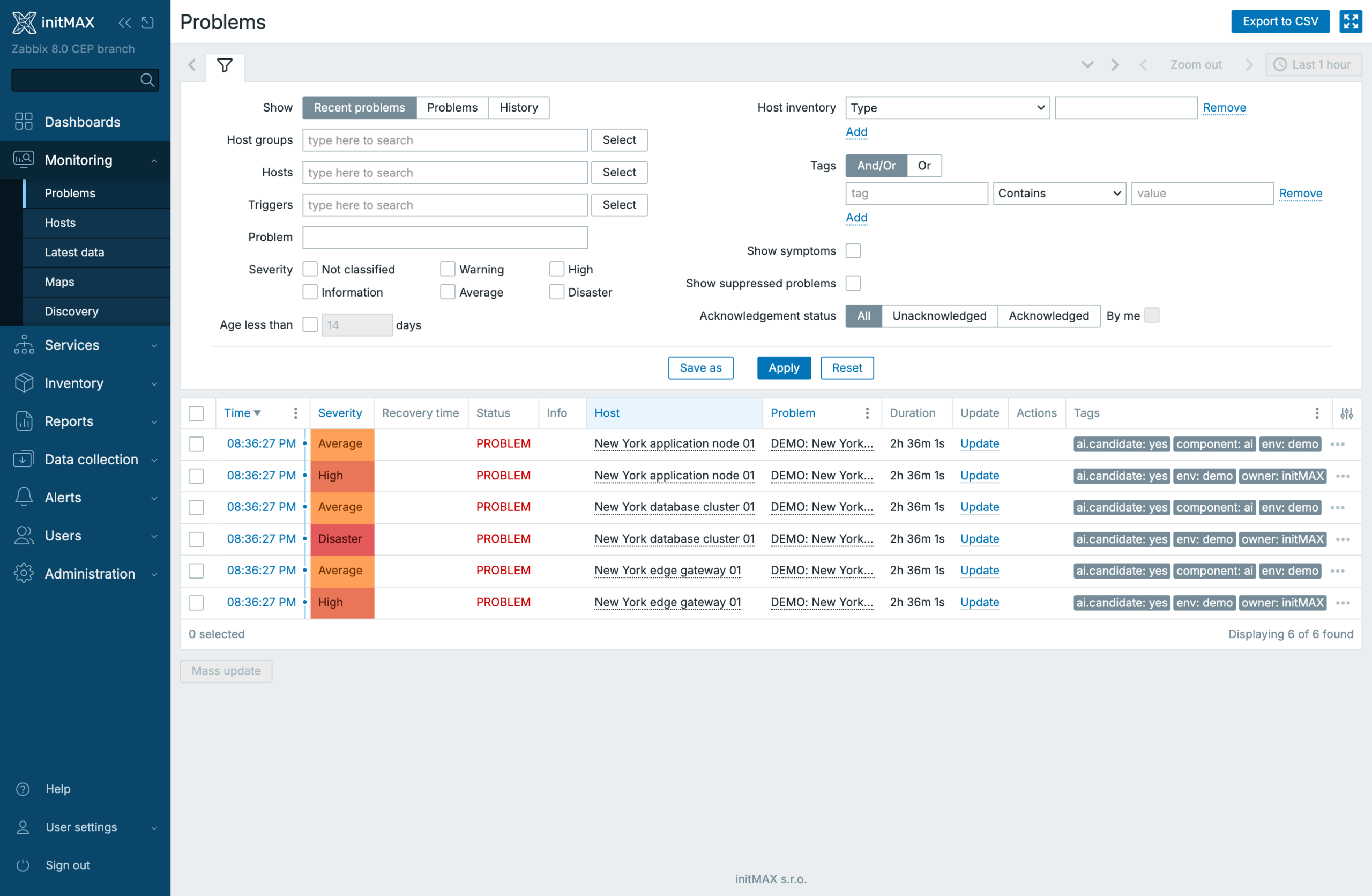
Task: Open Help via question mark icon
Action: [x=23, y=789]
